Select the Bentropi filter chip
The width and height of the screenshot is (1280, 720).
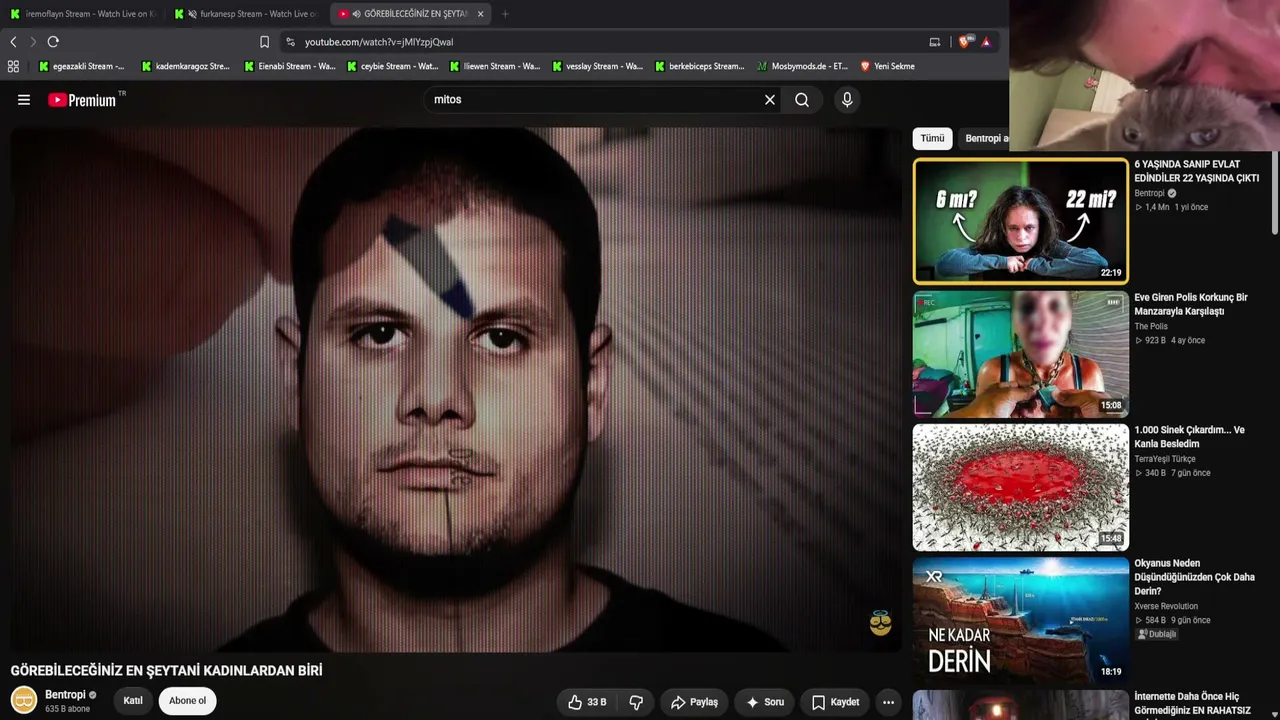tap(985, 139)
